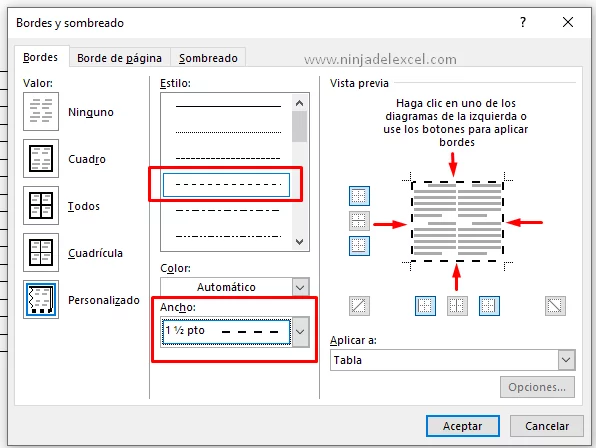Screen dimensions: 596x448
Task: Open the Color Automático dropdown
Action: (x=235, y=287)
